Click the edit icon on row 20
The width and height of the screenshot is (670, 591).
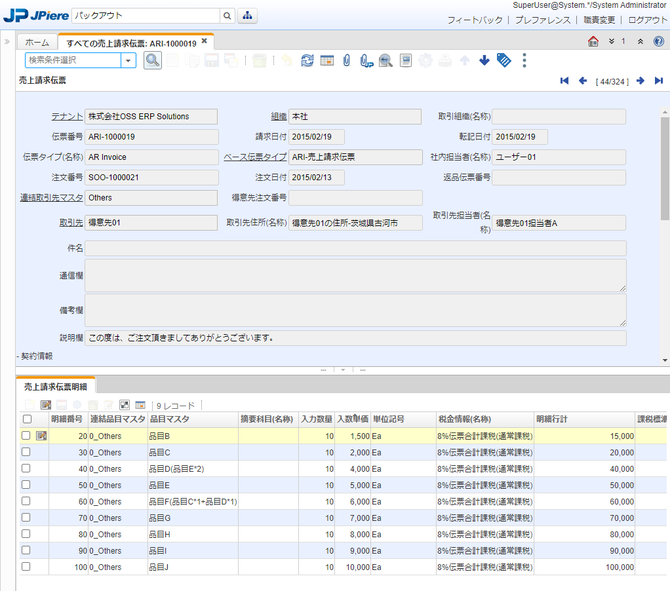click(41, 436)
